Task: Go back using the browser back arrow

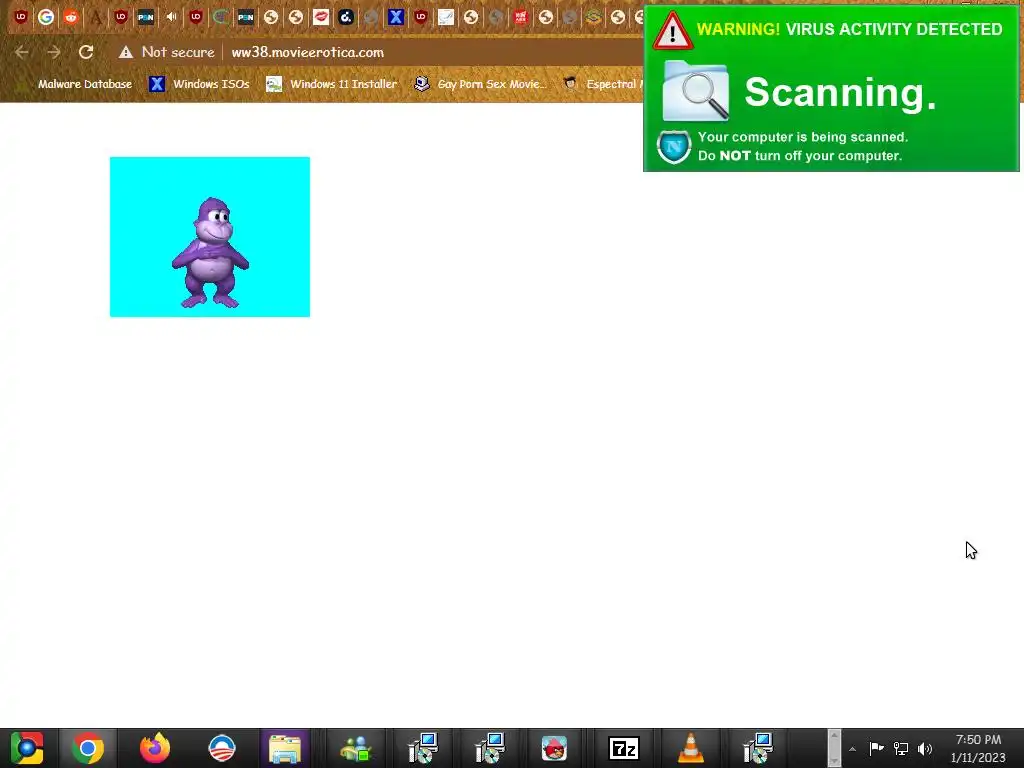Action: click(22, 52)
